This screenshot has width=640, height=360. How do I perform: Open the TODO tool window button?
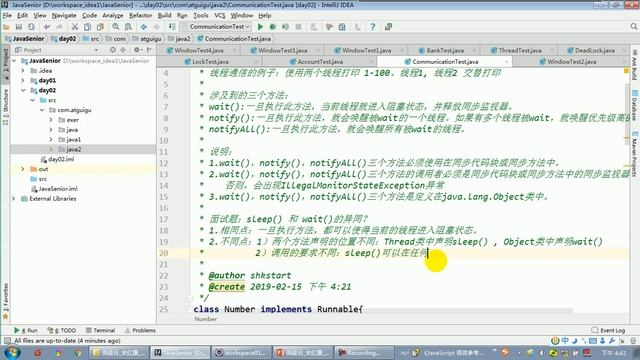pyautogui.click(x=62, y=330)
